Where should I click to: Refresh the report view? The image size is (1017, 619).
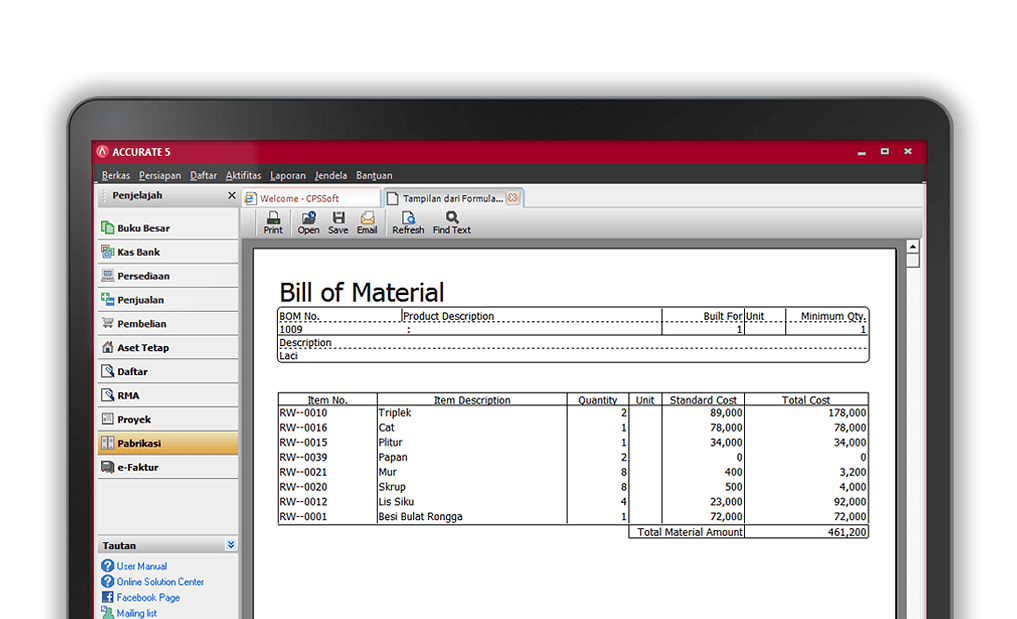[408, 222]
